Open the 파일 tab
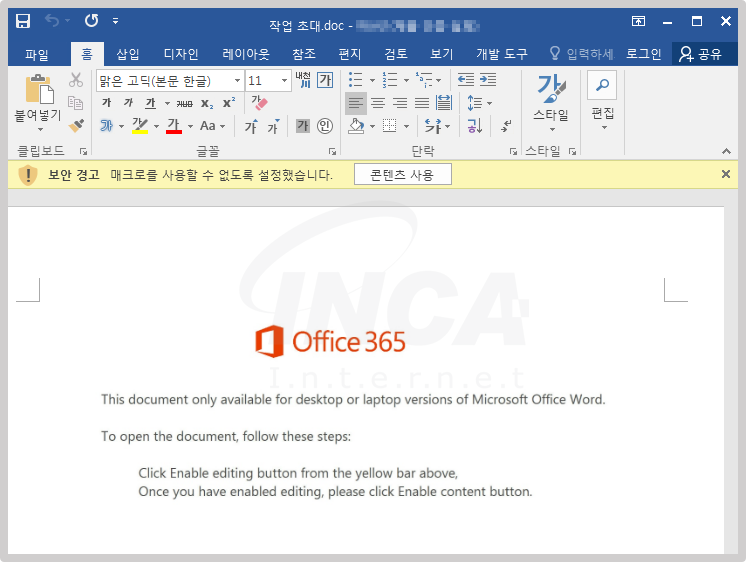746x562 pixels. (37, 54)
